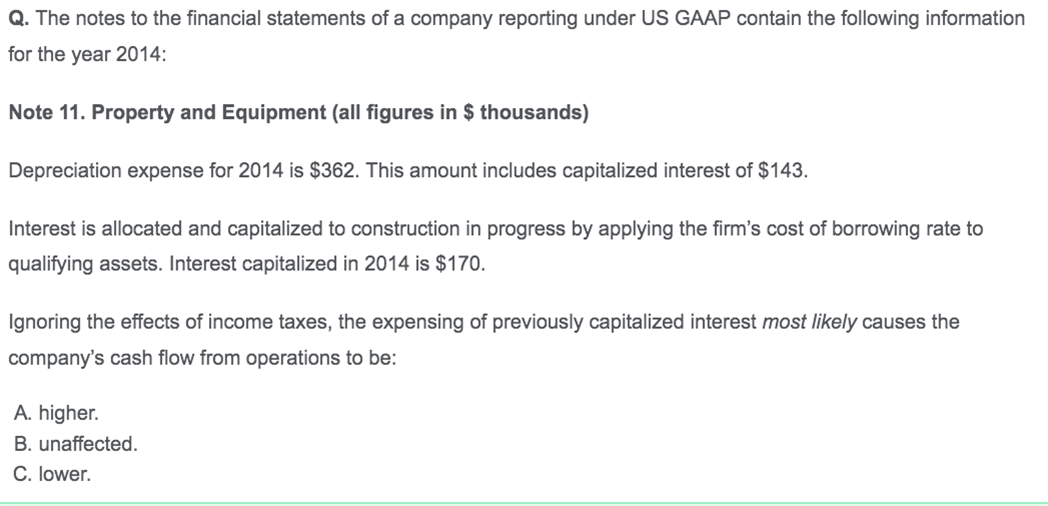Screen dimensions: 1048x506
Task: Click the 'qualifying assets.' text
Action: [86, 265]
